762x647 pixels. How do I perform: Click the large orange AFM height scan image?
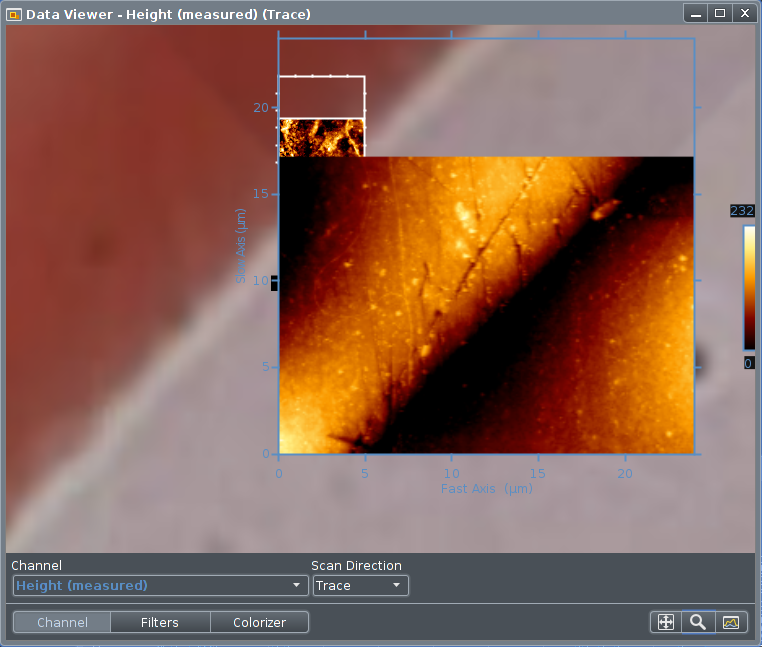[x=486, y=305]
